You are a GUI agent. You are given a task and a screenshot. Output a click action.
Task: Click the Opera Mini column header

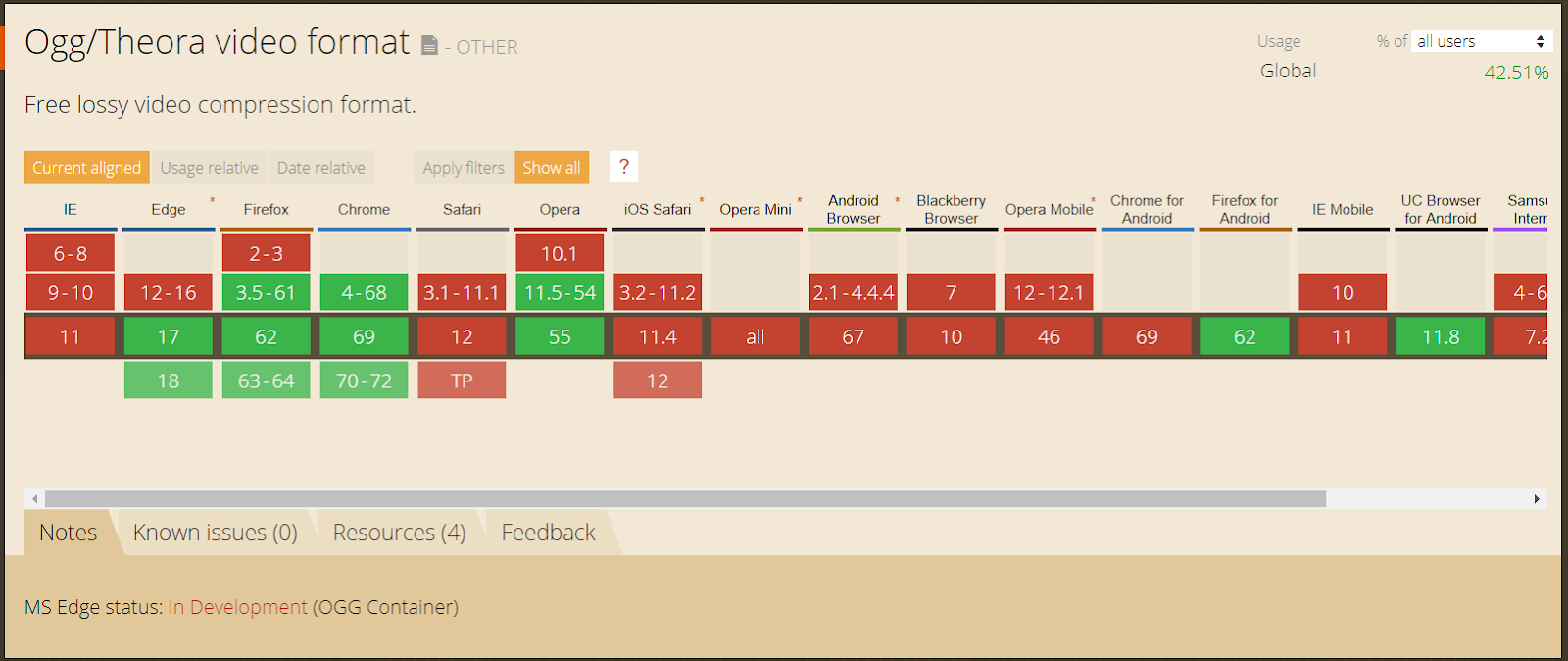756,209
